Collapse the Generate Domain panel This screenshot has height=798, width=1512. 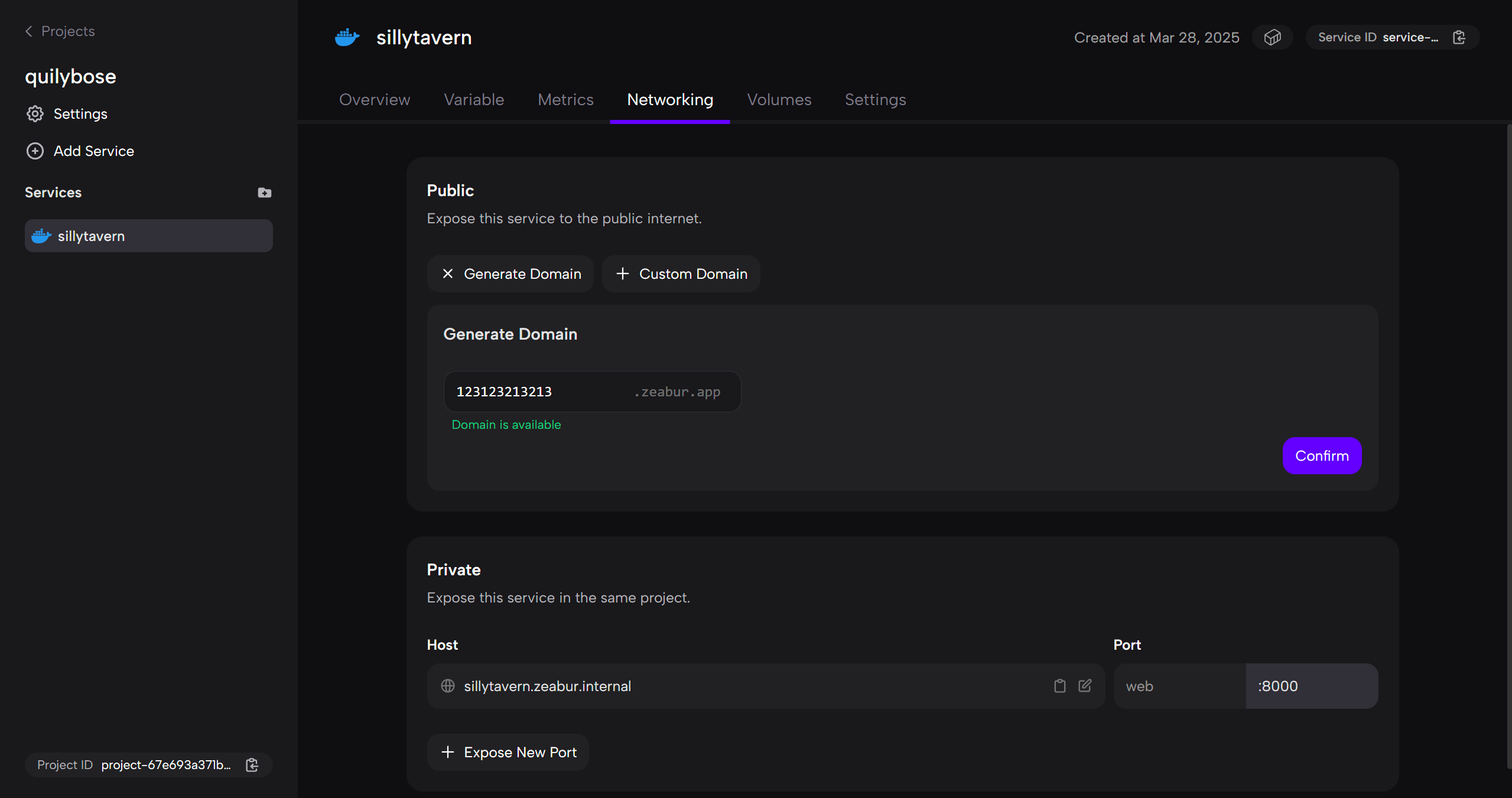pos(510,274)
